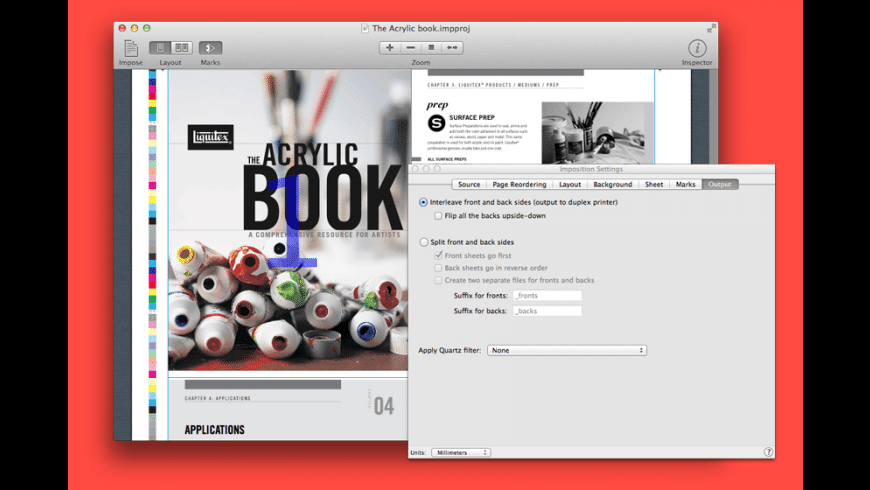Close the Imposition Settings panel

[x=415, y=169]
